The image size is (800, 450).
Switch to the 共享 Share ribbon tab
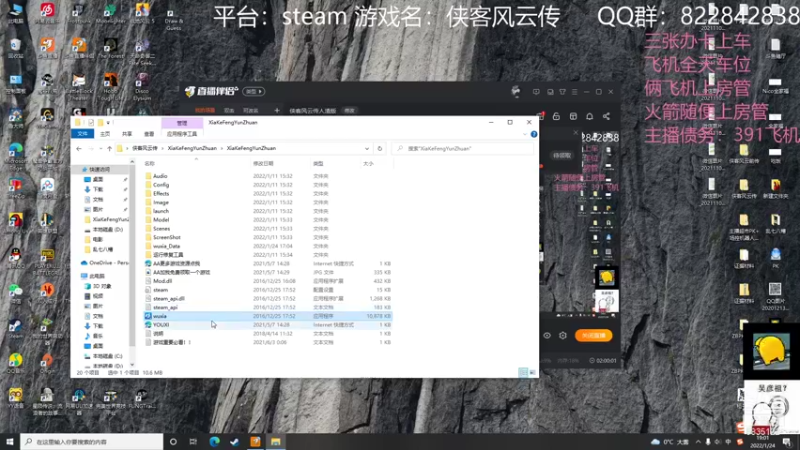click(x=127, y=134)
